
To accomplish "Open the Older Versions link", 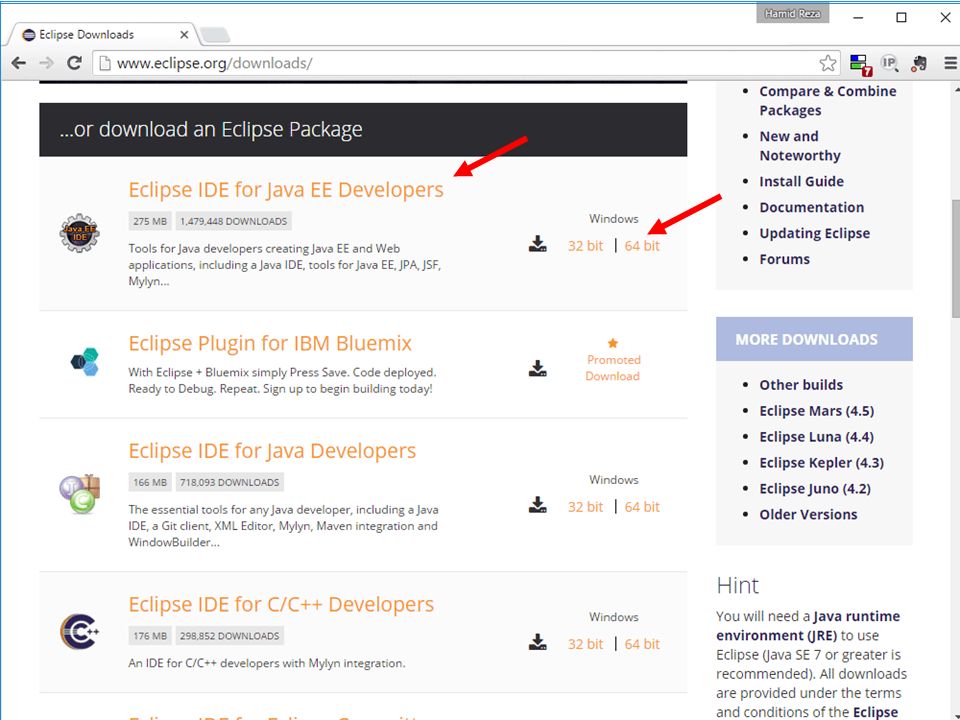I will [x=808, y=514].
